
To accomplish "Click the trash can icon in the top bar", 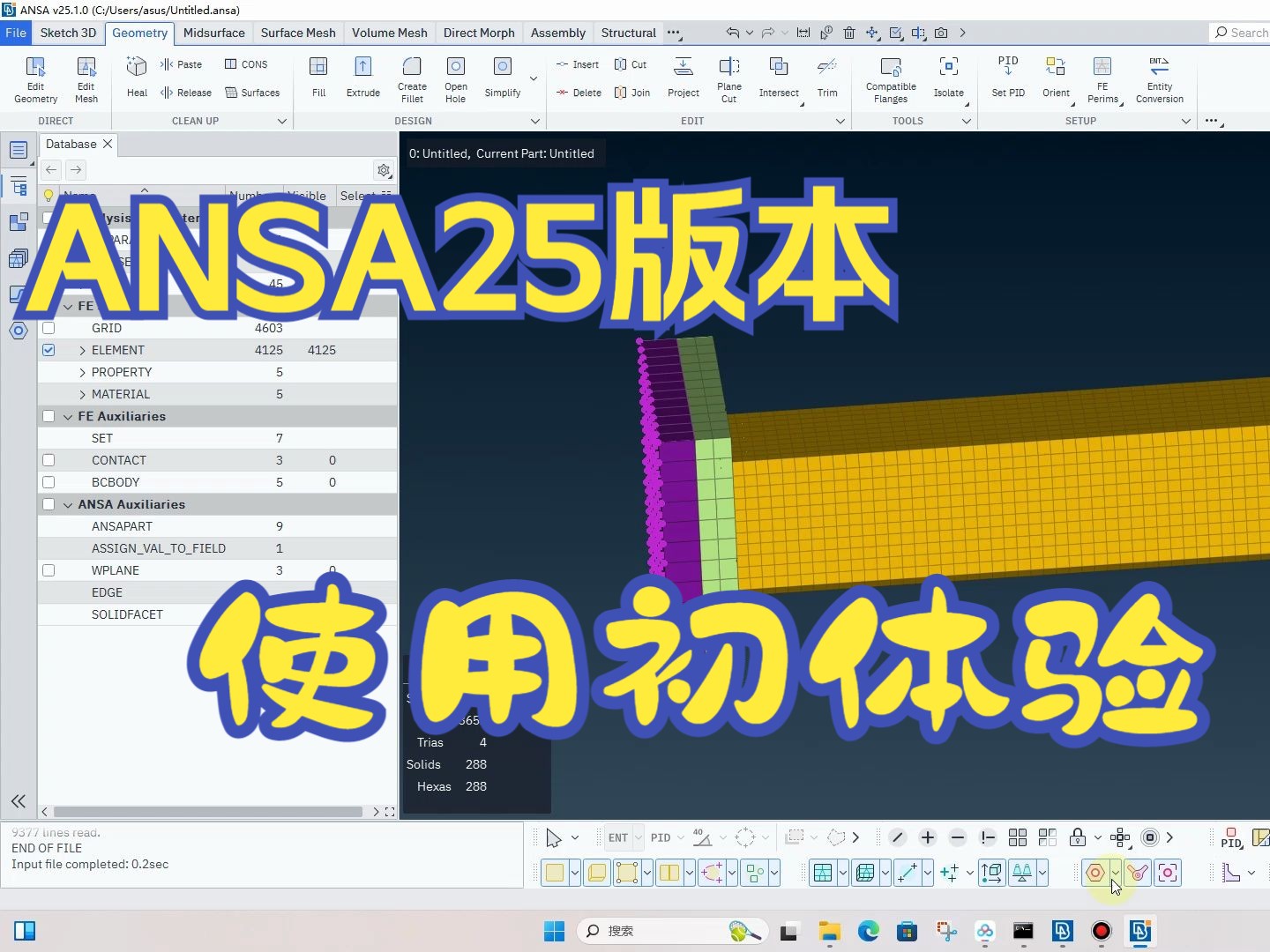I will pos(849,33).
